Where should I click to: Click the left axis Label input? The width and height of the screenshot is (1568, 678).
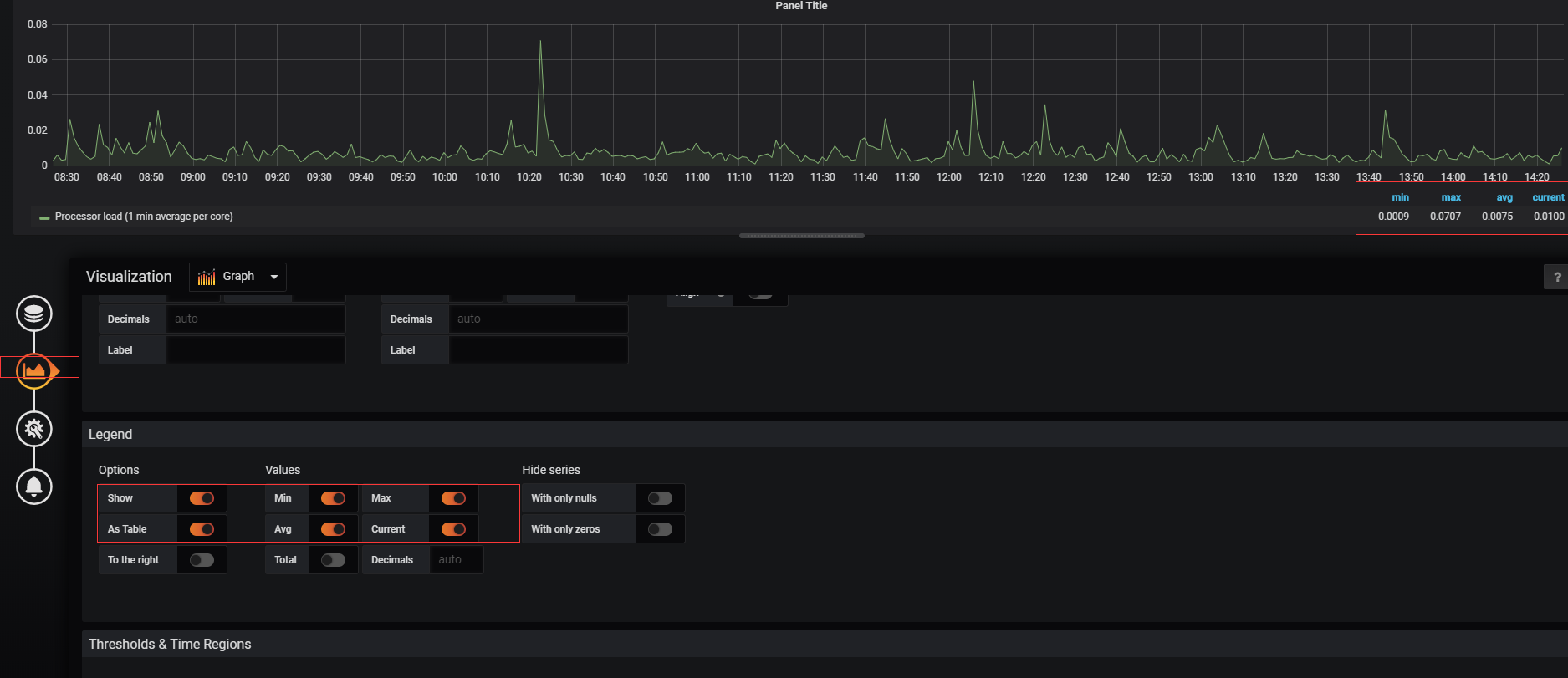256,350
